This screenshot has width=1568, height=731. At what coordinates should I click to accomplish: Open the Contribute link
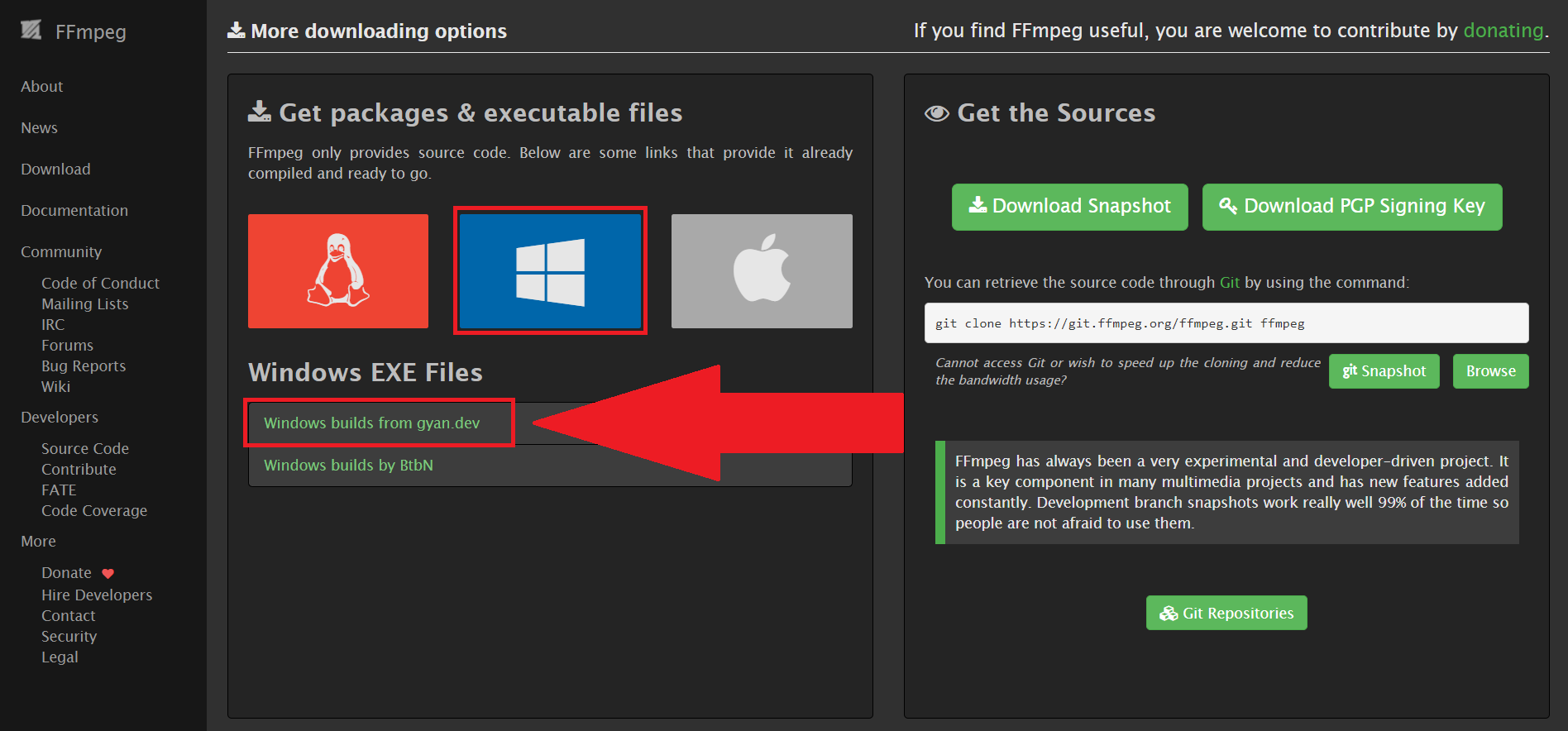coord(79,470)
